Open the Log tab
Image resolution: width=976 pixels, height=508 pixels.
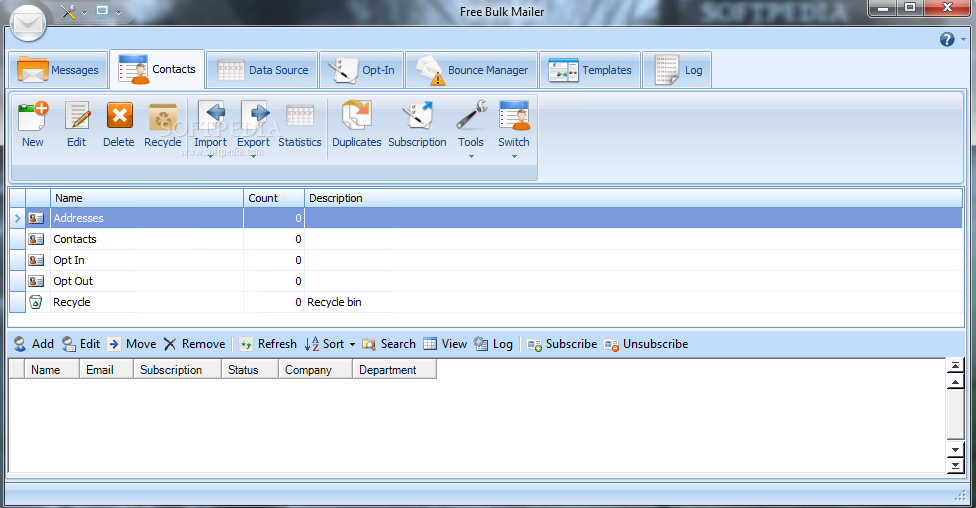(x=677, y=70)
